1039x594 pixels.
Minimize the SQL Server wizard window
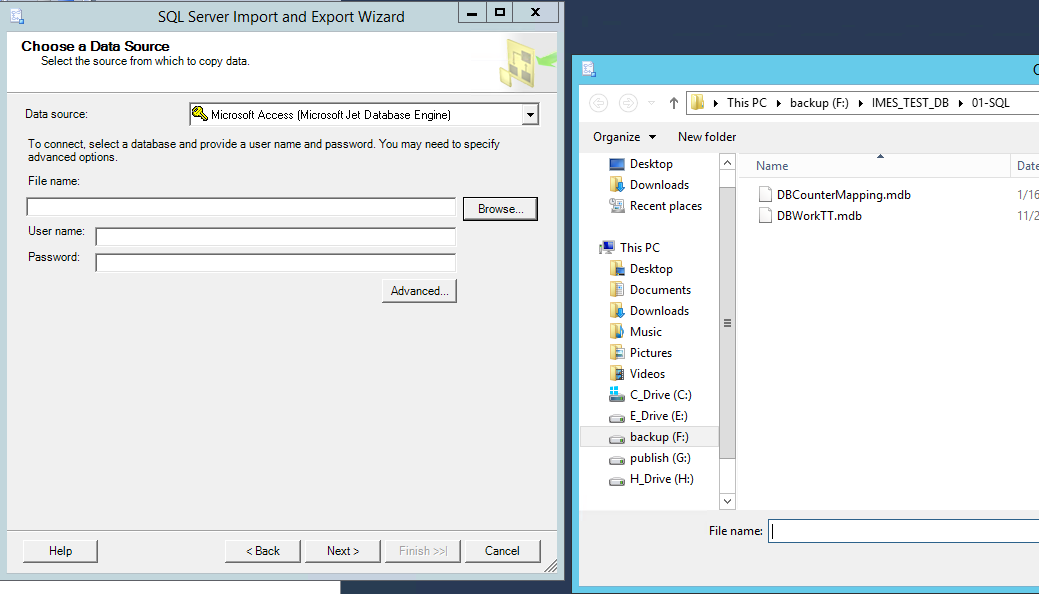click(472, 13)
